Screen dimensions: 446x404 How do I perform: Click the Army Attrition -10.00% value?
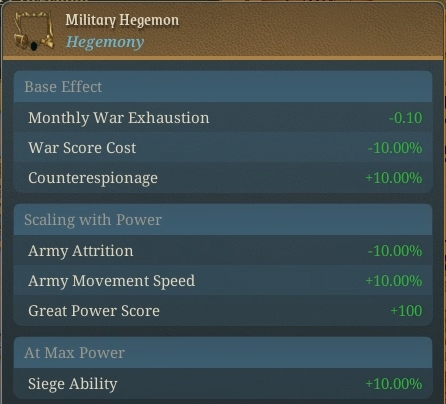tap(395, 251)
